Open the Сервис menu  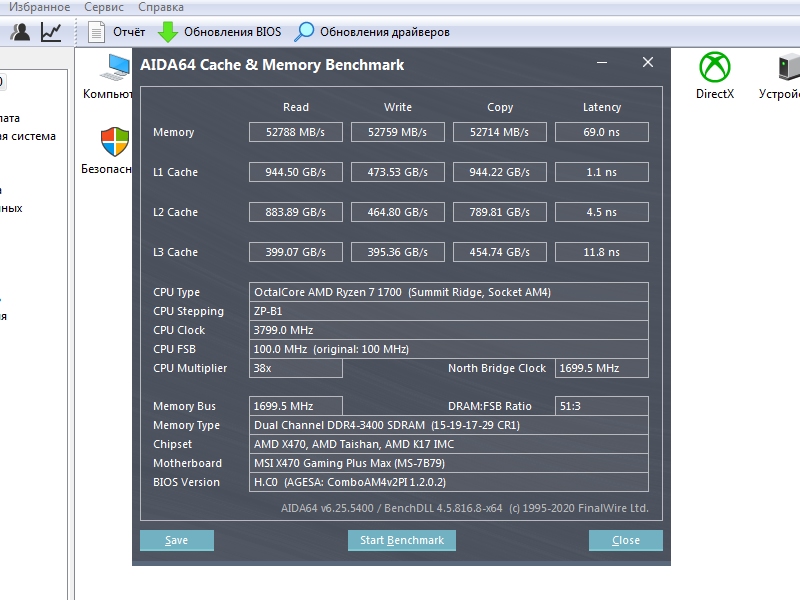(x=104, y=7)
